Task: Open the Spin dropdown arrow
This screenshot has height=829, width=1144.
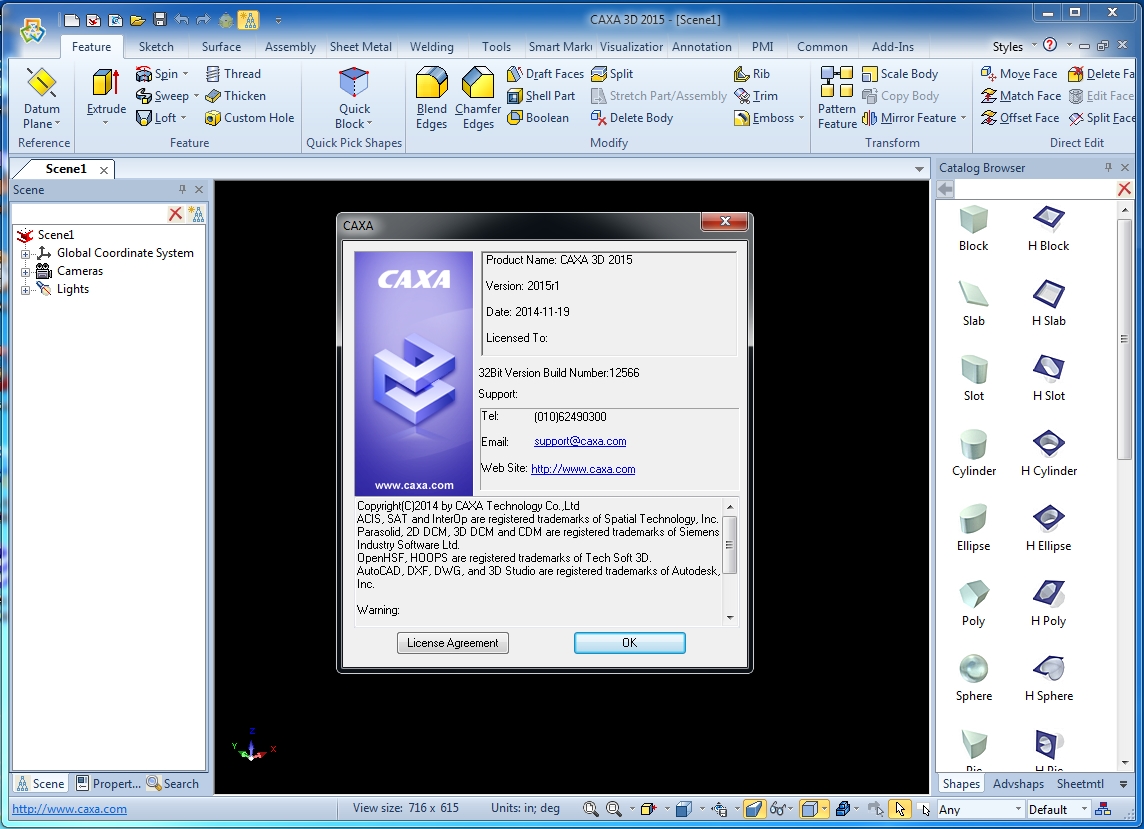Action: 185,74
